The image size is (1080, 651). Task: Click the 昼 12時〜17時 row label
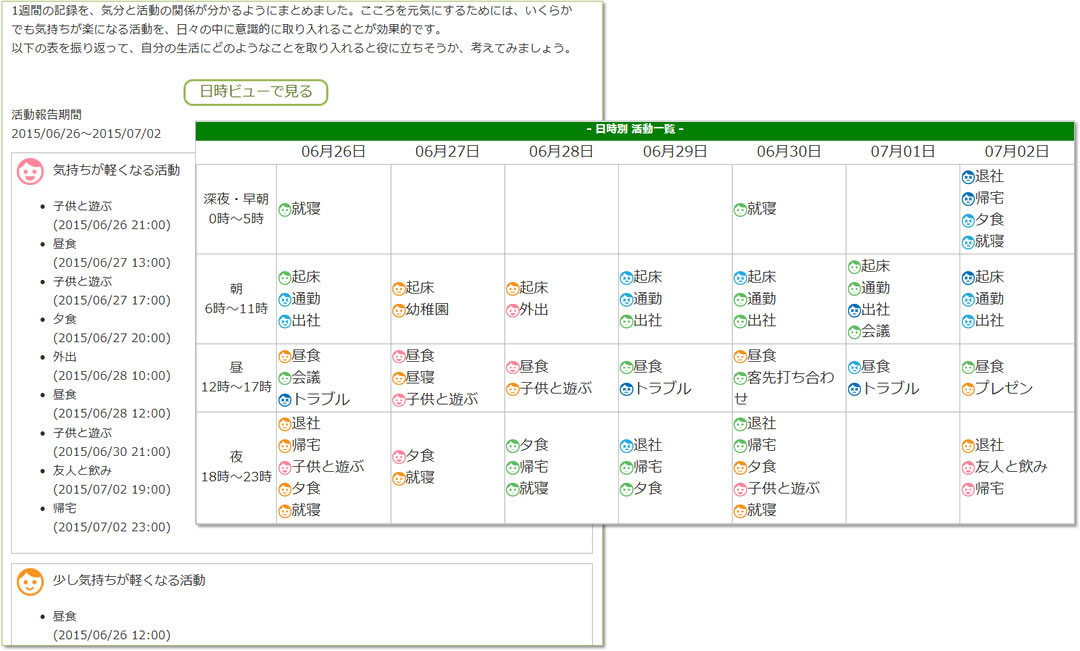coord(236,378)
